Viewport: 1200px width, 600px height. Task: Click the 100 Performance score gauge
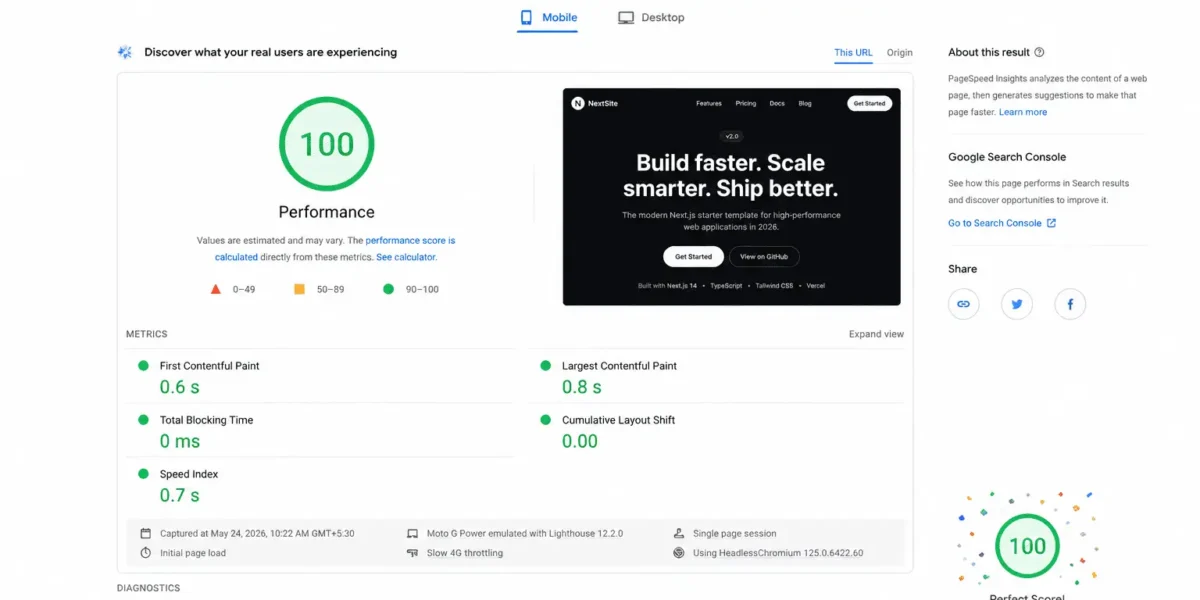tap(326, 144)
